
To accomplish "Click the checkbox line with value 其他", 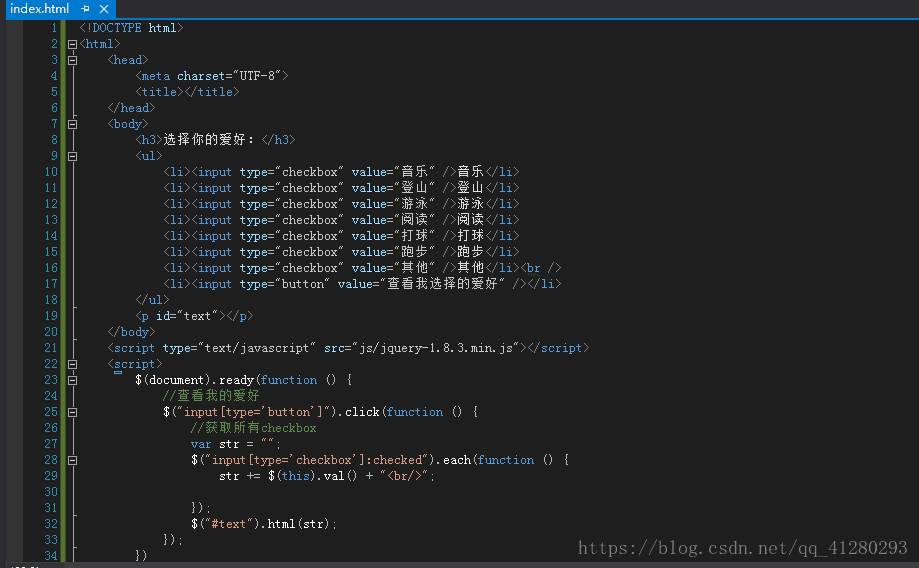I will point(341,268).
